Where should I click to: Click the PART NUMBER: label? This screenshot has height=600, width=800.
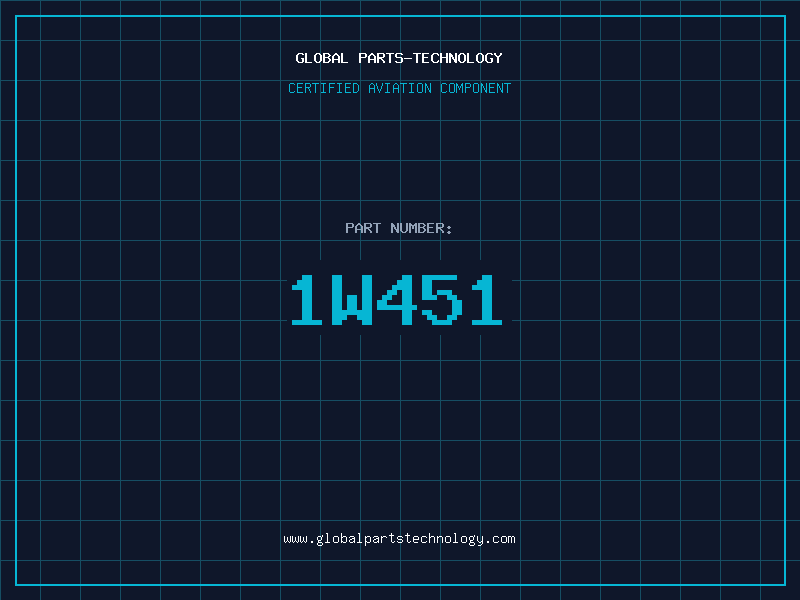coord(399,228)
